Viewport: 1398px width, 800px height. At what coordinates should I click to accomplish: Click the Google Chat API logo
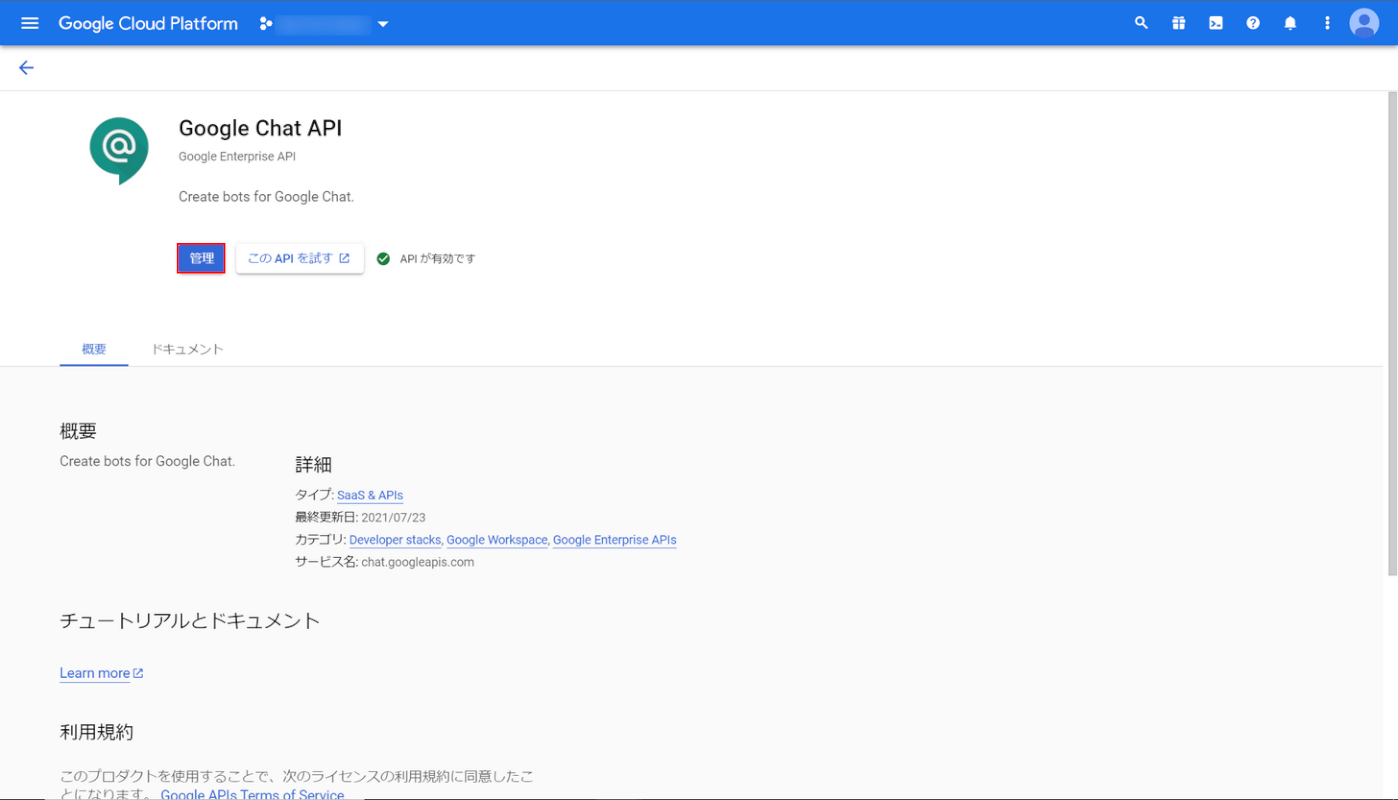point(119,151)
